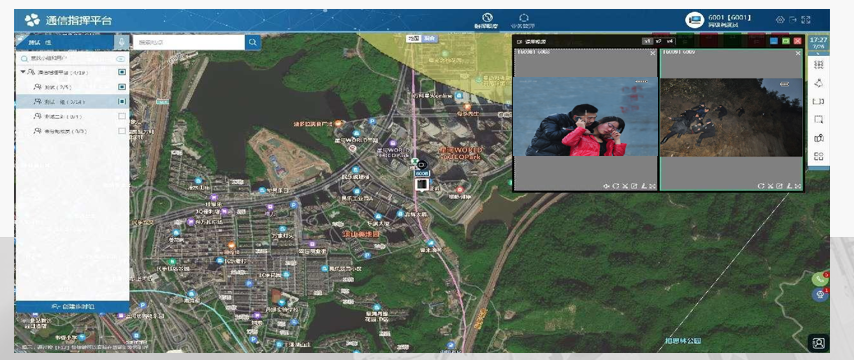The image size is (854, 360).
Task: Click the logout icon in the header
Action: (x=793, y=20)
